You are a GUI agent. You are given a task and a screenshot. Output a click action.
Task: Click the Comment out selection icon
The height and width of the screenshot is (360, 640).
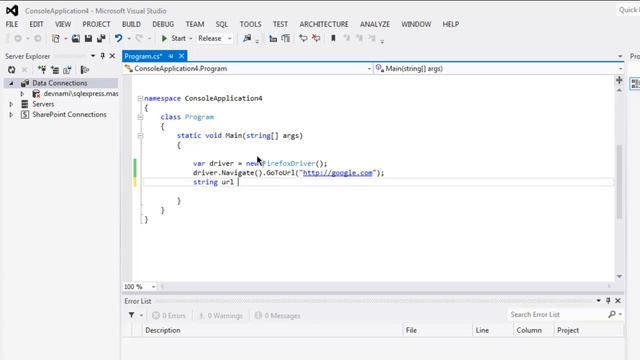[303, 38]
